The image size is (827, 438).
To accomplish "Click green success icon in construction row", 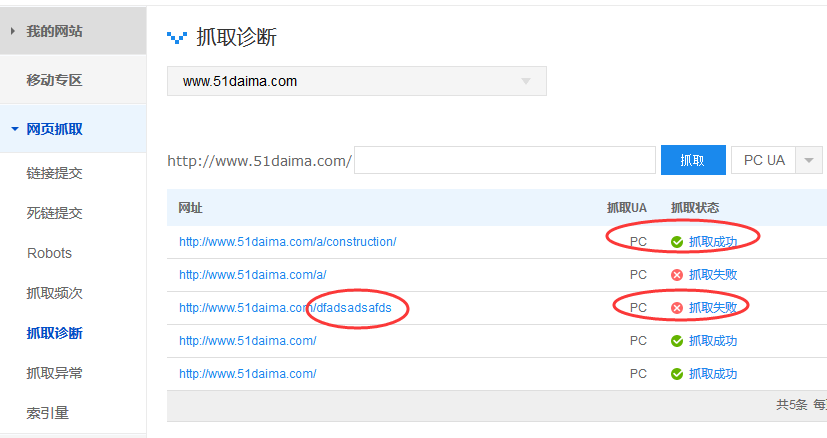I will tap(677, 242).
